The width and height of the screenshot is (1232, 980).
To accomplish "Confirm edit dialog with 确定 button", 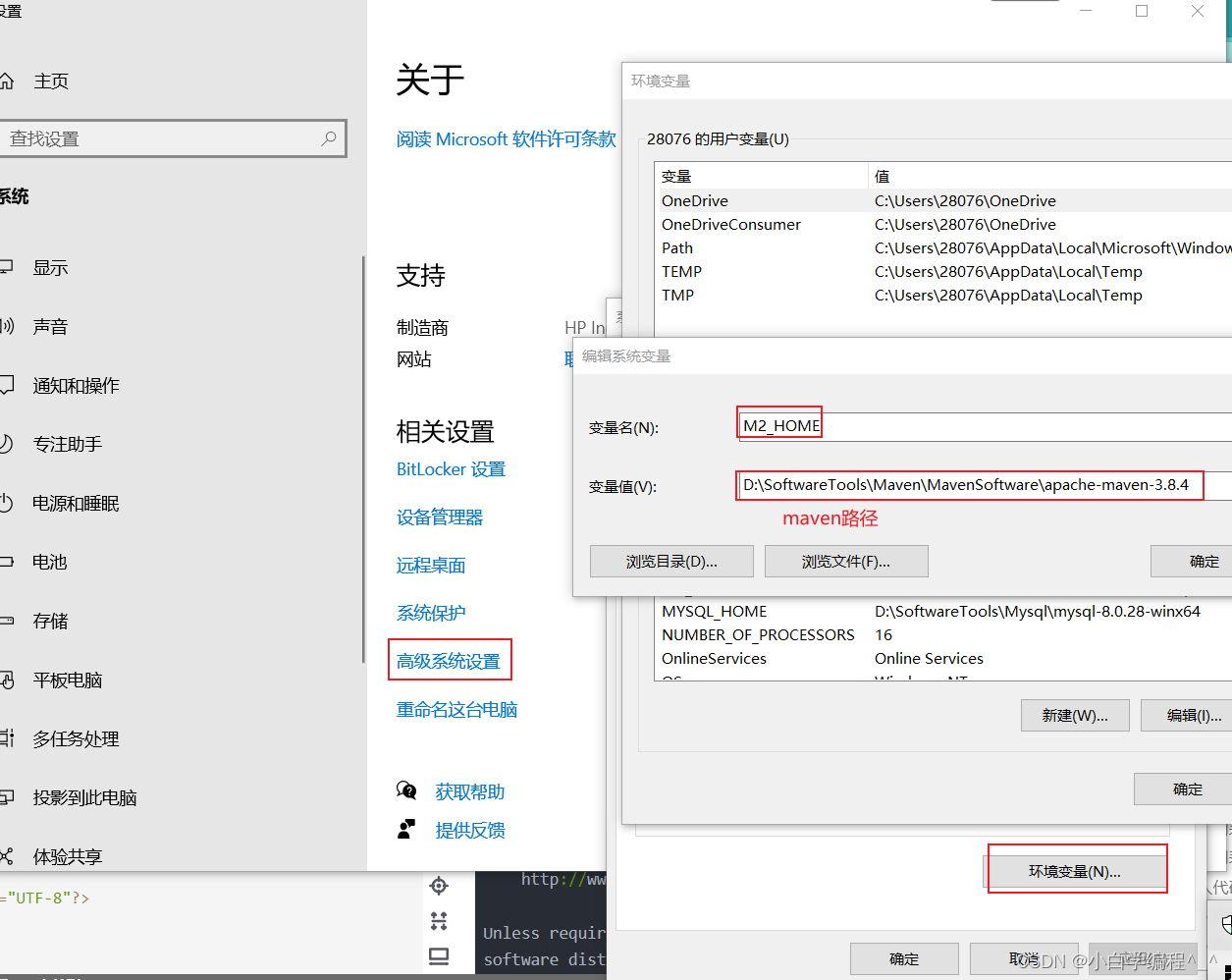I will (1192, 562).
